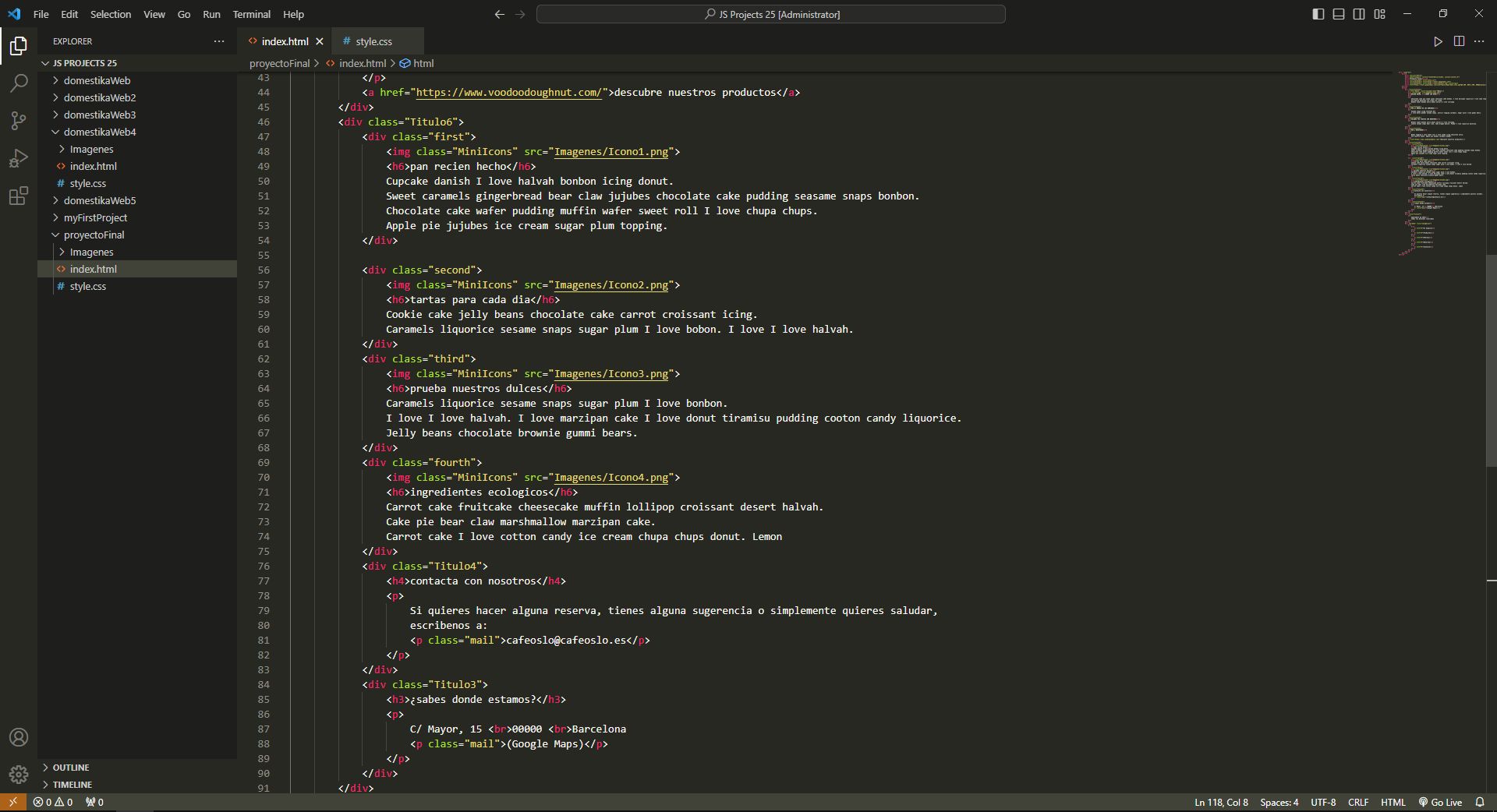This screenshot has width=1497, height=812.
Task: Click the command center search box
Action: (770, 14)
